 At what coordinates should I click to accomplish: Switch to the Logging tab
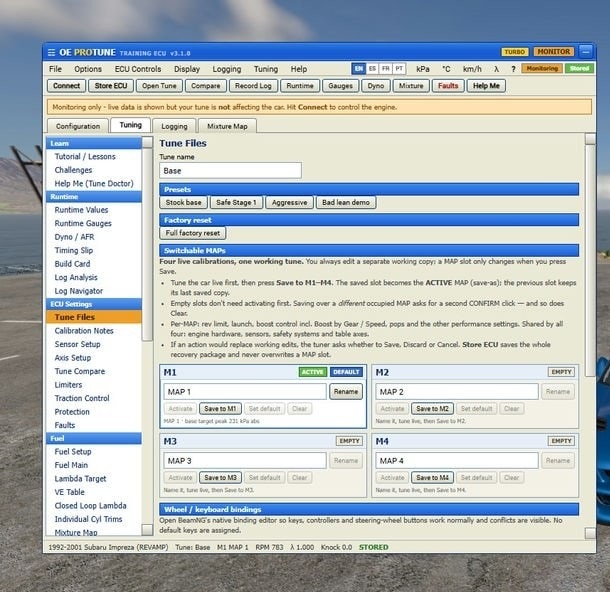(174, 126)
